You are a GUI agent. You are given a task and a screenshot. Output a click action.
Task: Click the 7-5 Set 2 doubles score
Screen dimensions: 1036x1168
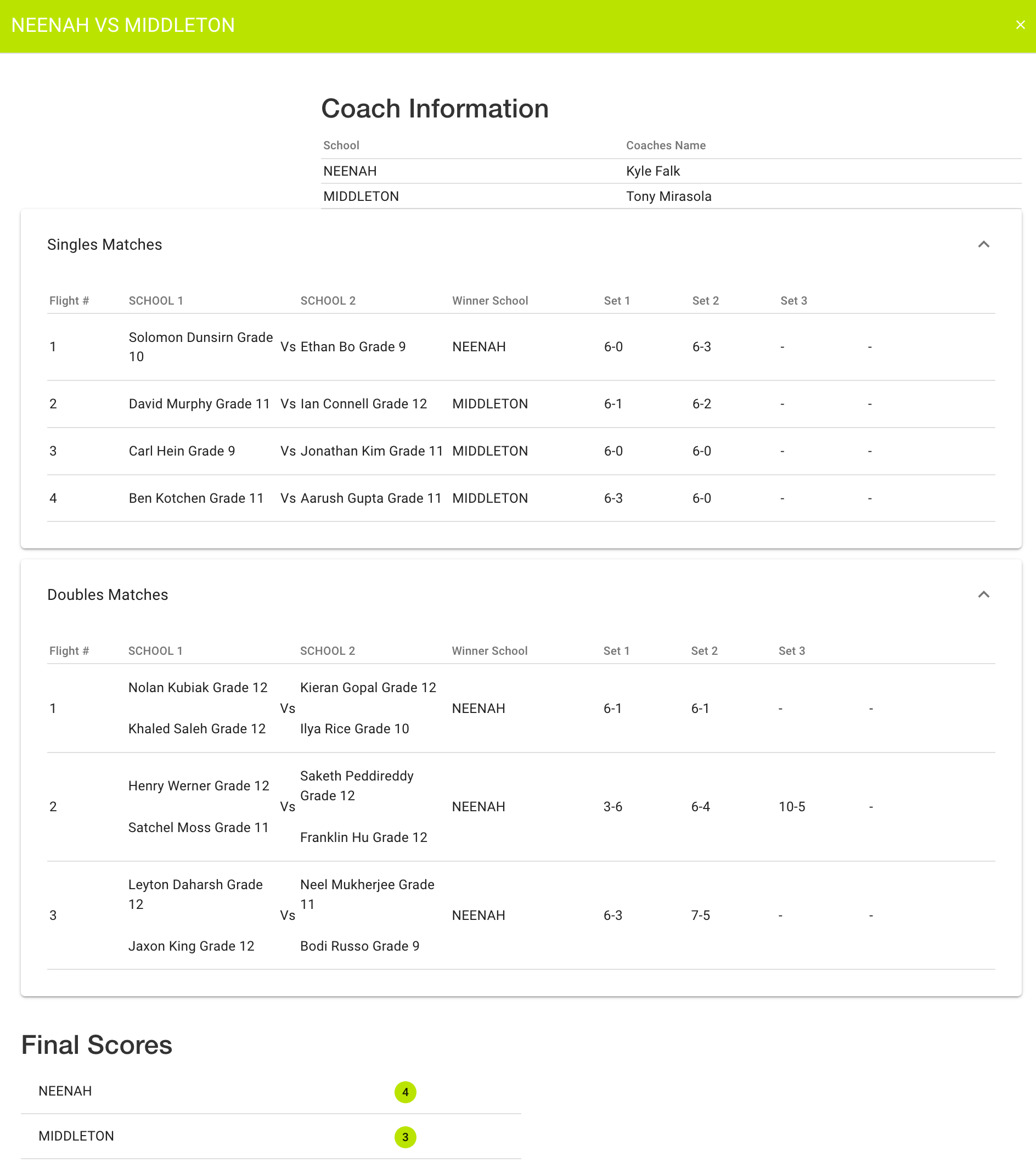click(700, 916)
